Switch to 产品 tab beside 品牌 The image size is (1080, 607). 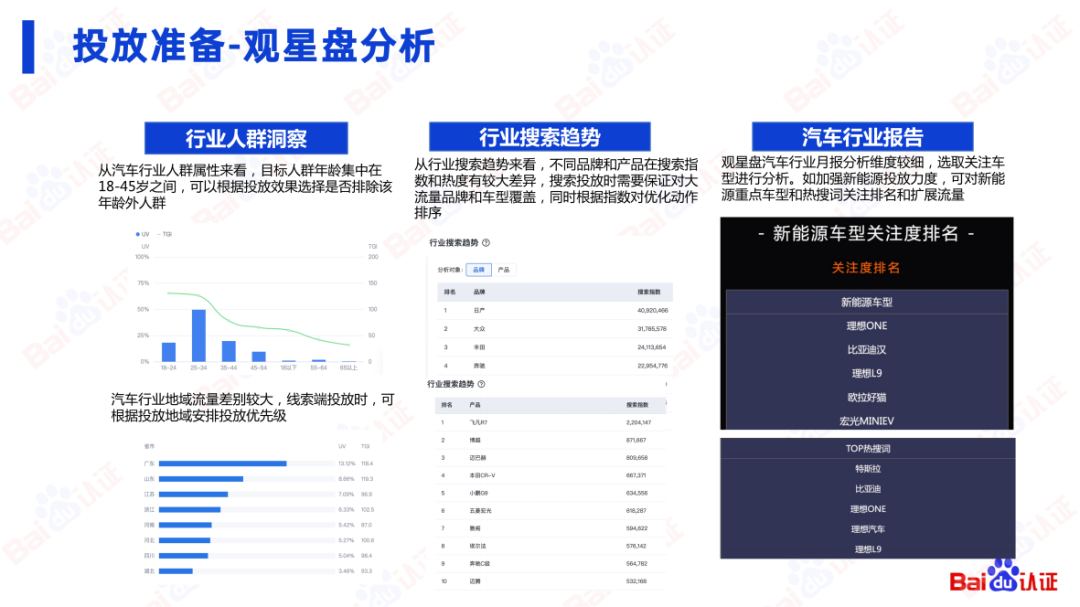[x=503, y=269]
